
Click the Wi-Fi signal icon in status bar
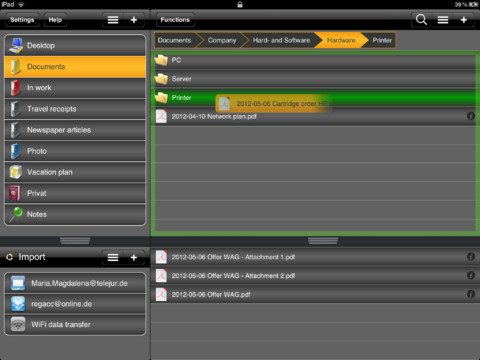21,4
